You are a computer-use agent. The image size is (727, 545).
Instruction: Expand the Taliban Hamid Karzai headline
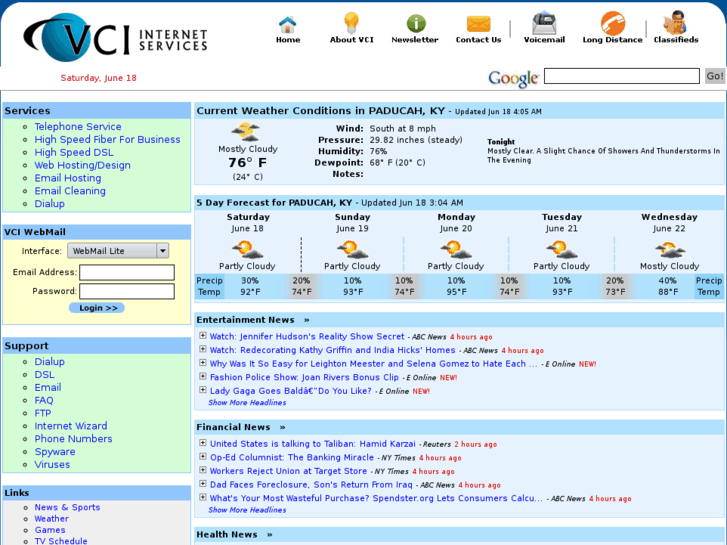[203, 443]
